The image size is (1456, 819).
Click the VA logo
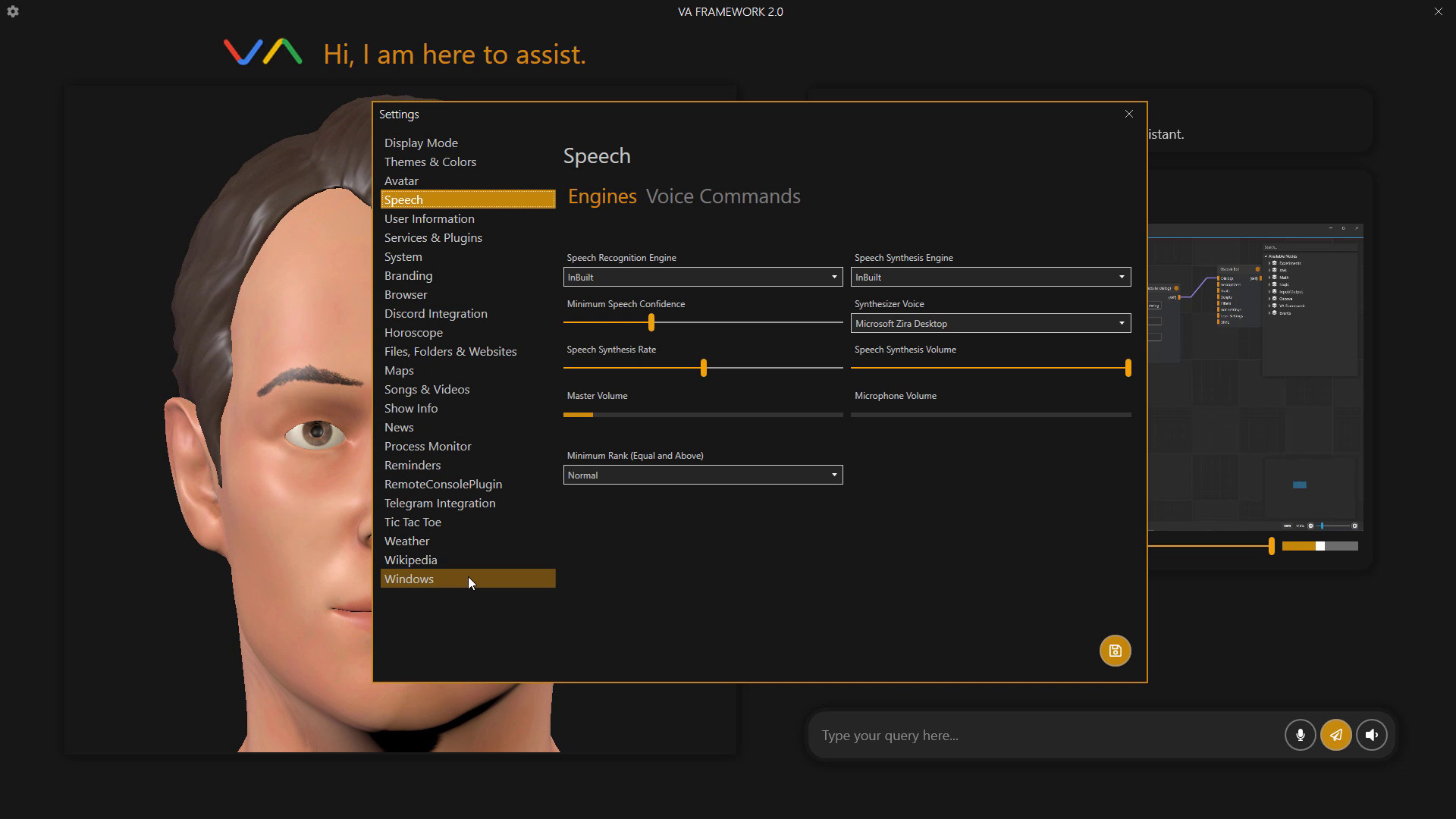point(262,52)
